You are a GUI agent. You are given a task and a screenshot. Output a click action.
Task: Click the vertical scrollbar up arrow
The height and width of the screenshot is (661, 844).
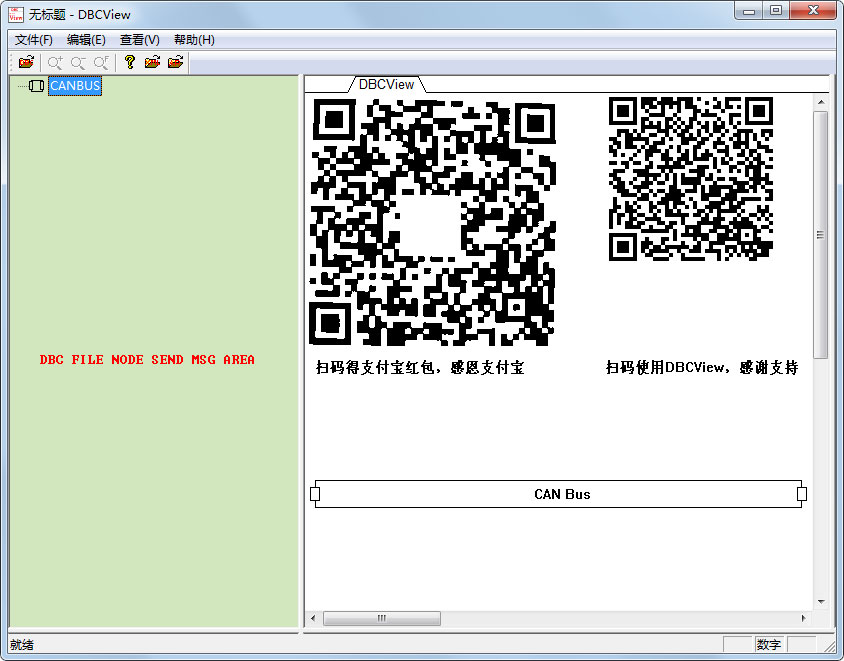[821, 102]
